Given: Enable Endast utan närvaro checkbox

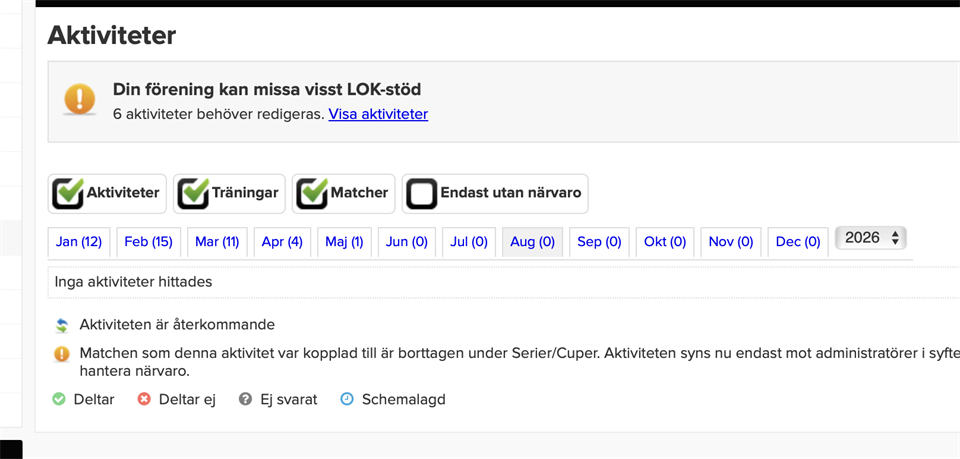Looking at the screenshot, I should (422, 193).
